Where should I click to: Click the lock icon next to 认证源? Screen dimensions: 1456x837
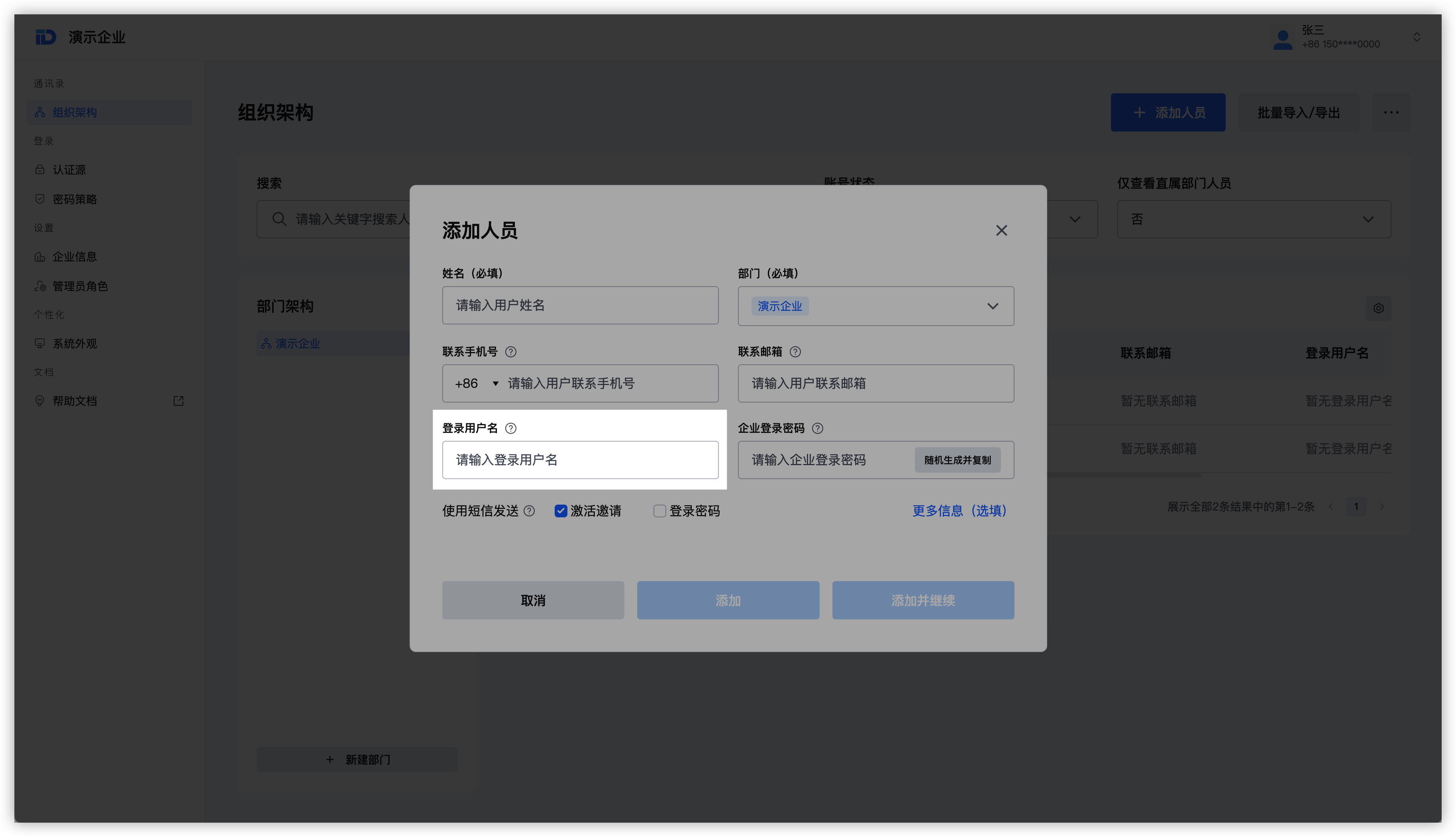pyautogui.click(x=39, y=169)
